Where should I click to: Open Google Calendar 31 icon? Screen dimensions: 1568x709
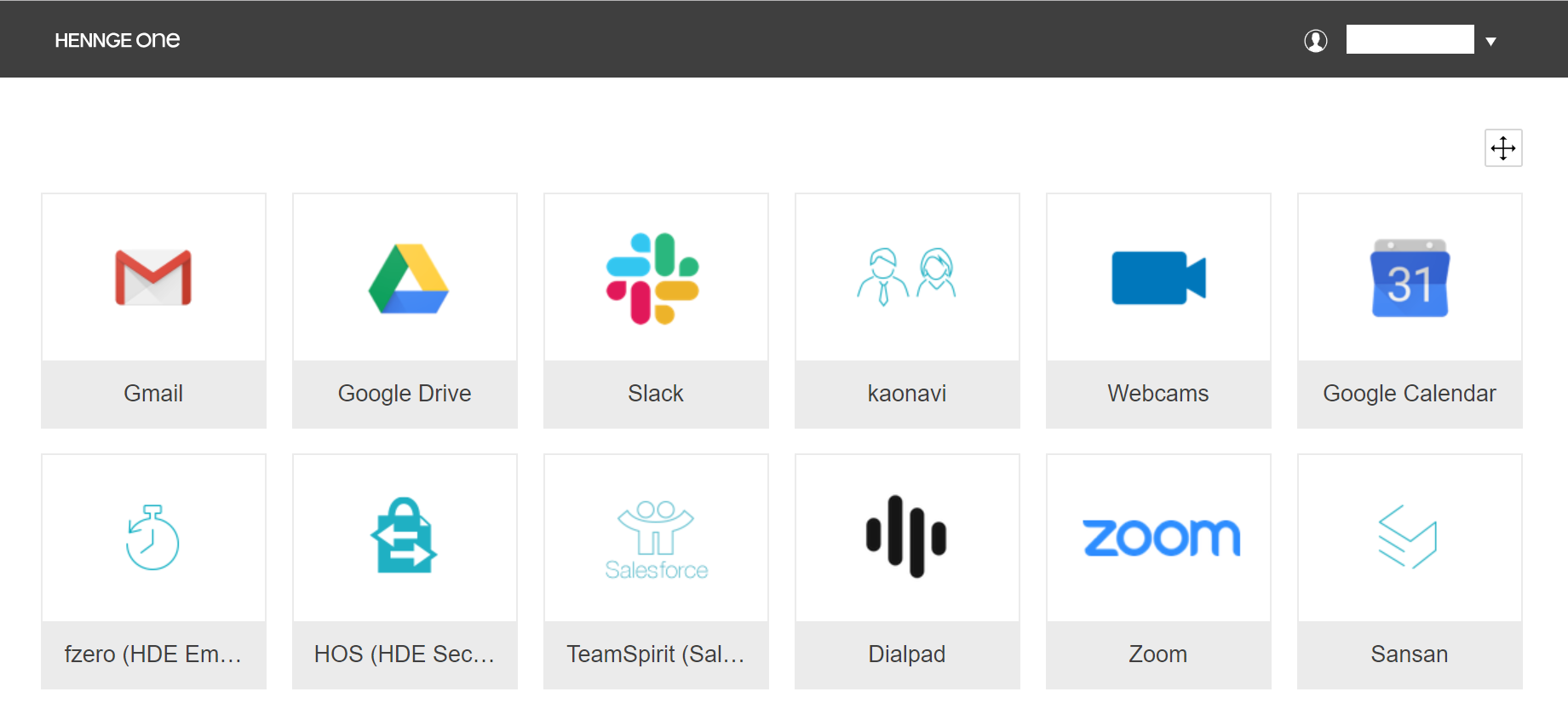coord(1410,279)
